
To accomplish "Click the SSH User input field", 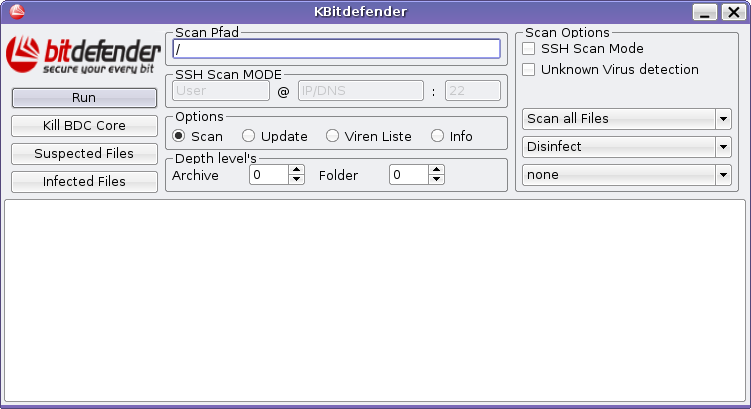I will (221, 91).
